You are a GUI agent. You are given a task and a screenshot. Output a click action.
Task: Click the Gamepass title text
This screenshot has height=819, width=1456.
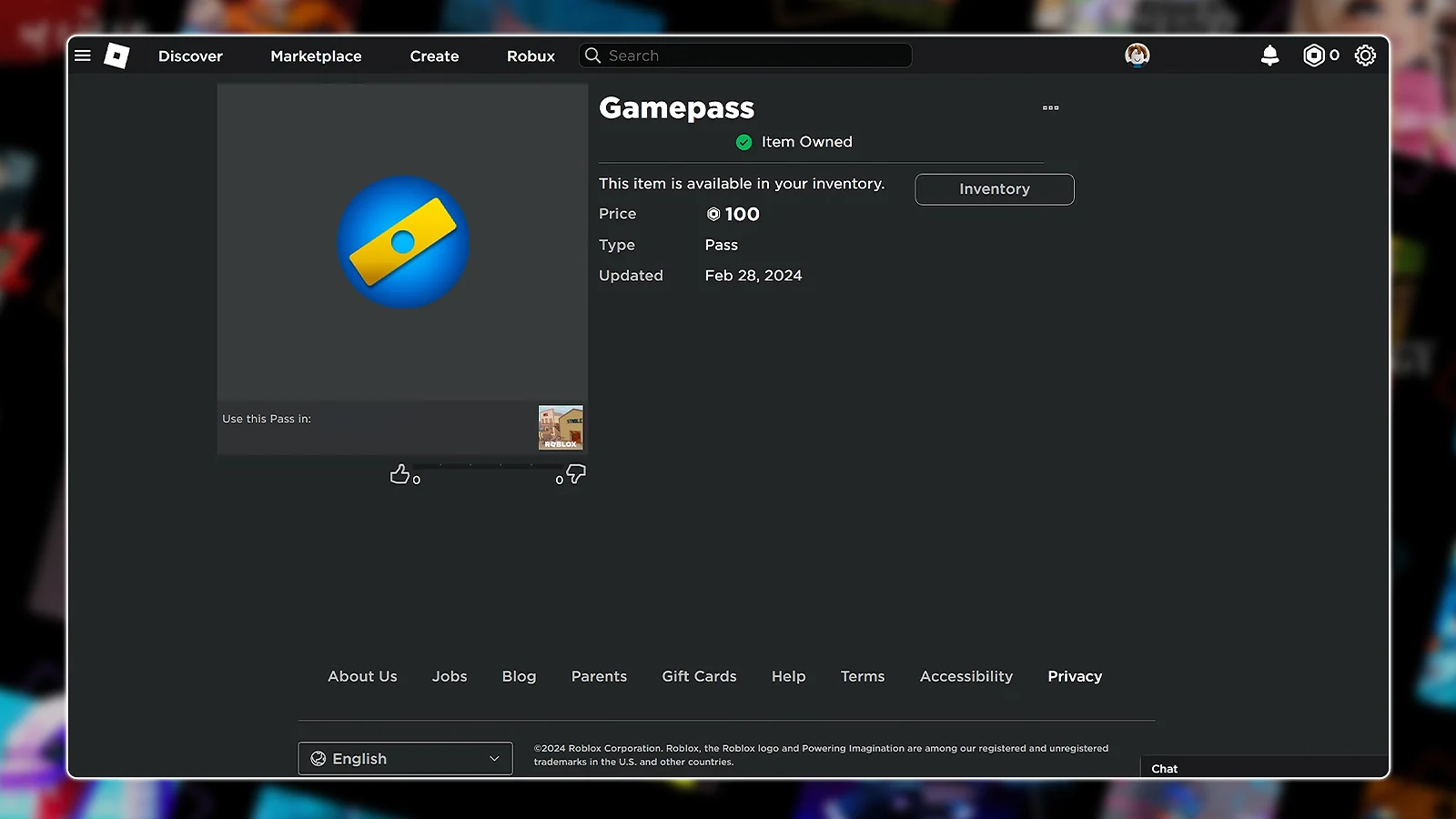(676, 108)
